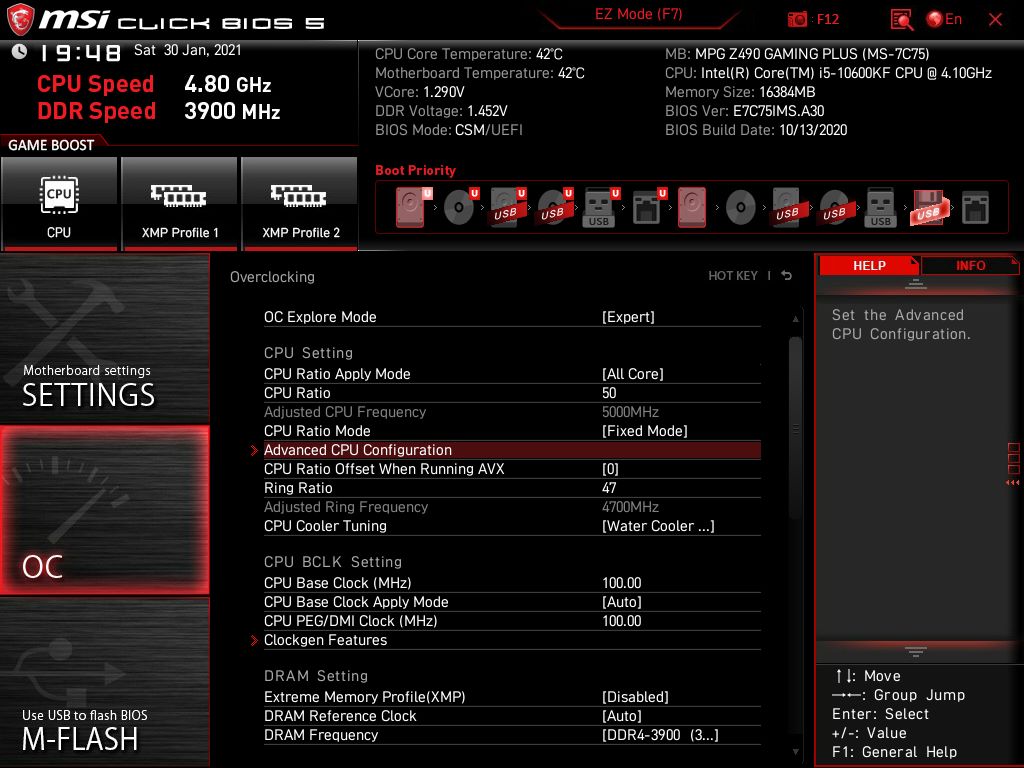The image size is (1024, 768).
Task: Edit CPU Base Clock (MHz) value
Action: (512, 583)
